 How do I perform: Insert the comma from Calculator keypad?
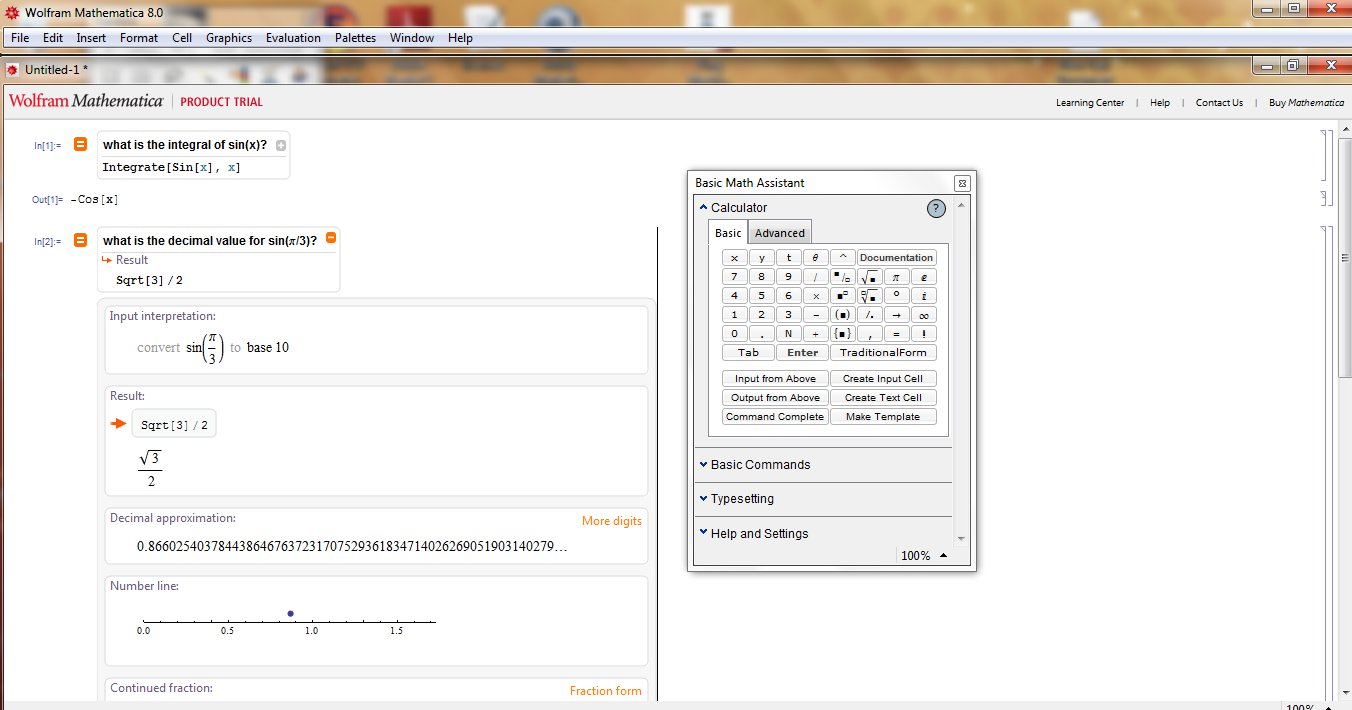pyautogui.click(x=869, y=334)
